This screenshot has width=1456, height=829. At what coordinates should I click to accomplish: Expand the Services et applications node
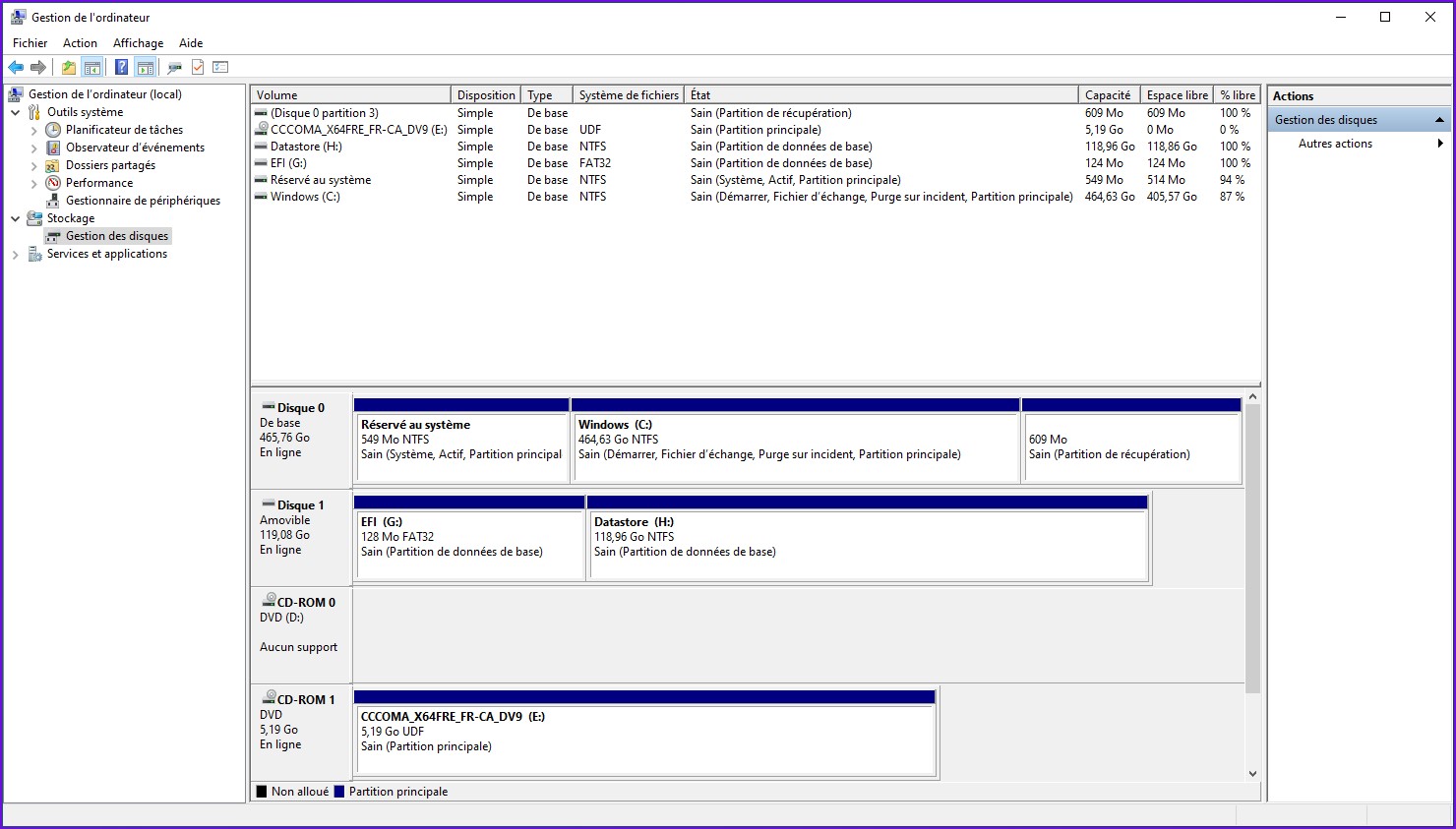16,254
